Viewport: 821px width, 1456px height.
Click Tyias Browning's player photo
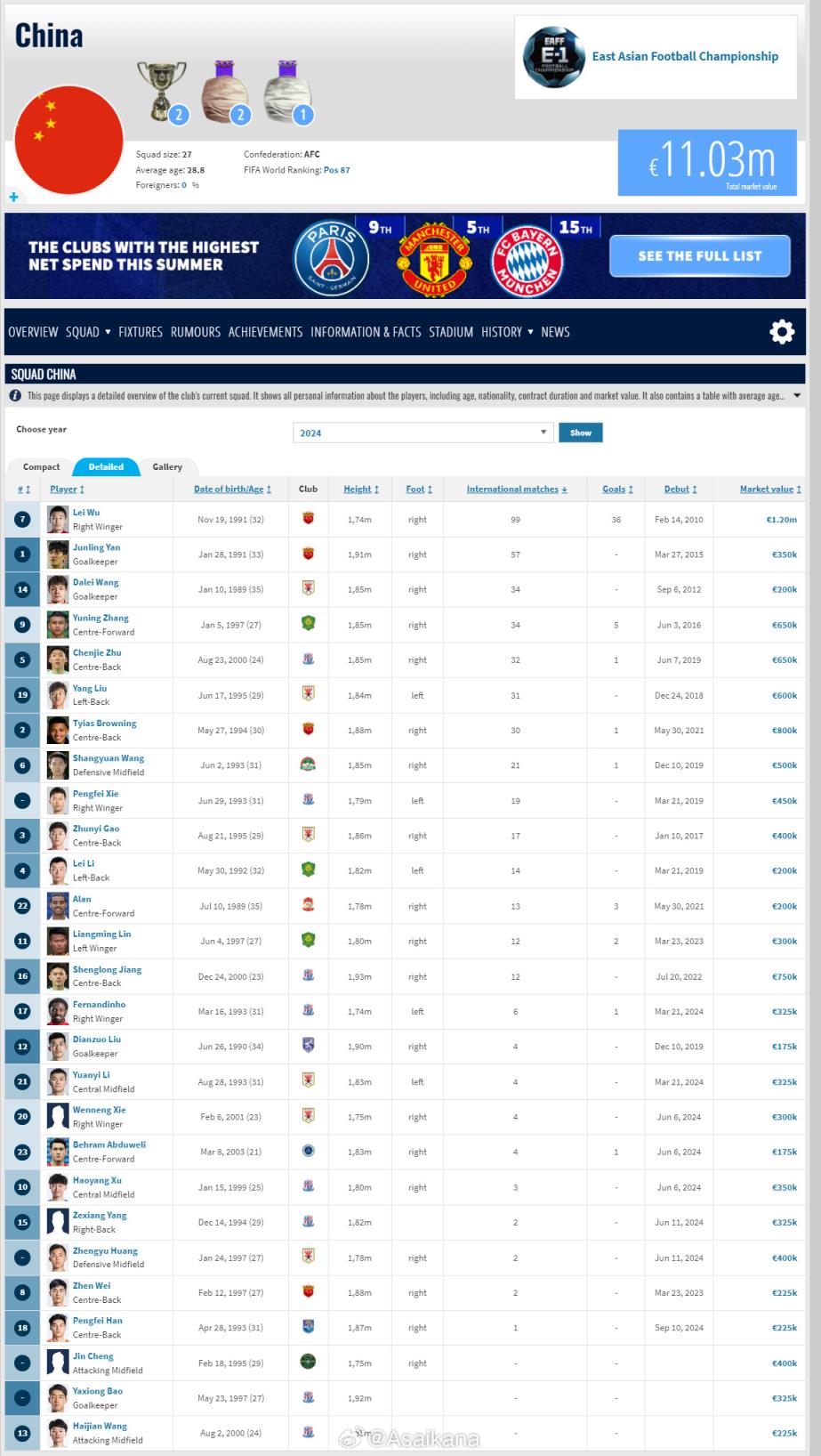pyautogui.click(x=58, y=730)
